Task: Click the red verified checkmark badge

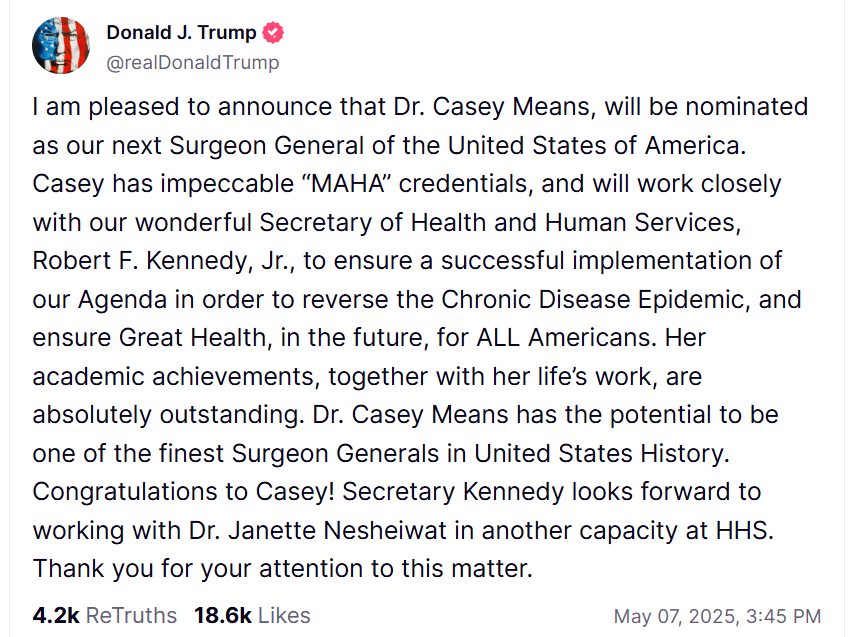Action: click(273, 33)
